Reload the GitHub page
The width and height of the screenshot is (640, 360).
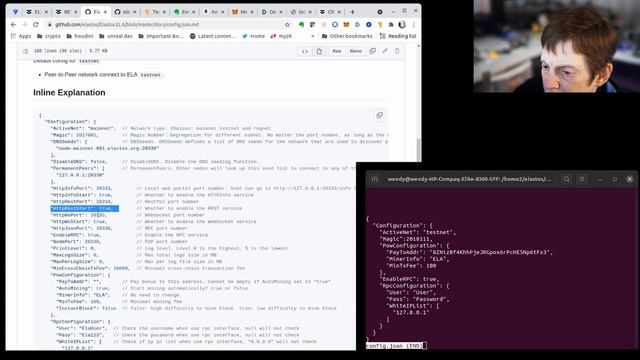pyautogui.click(x=36, y=24)
